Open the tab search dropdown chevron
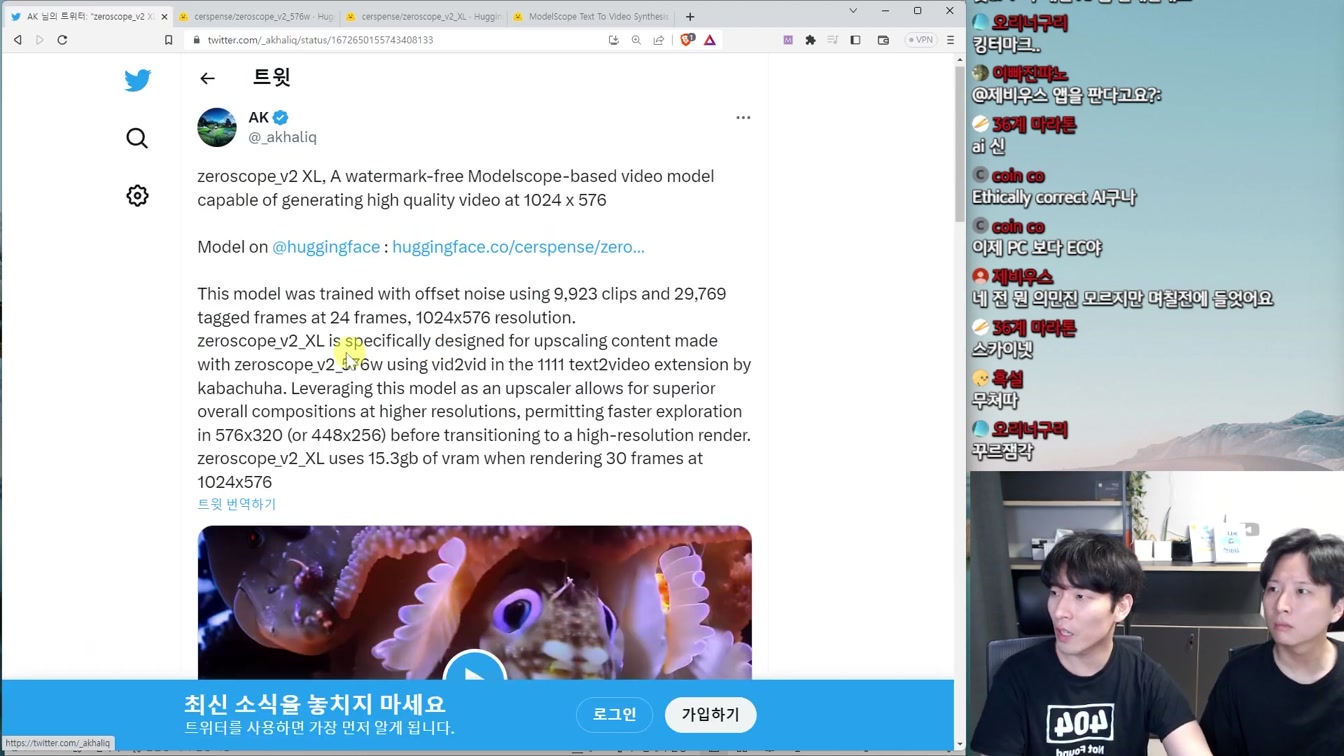This screenshot has width=1344, height=756. [x=853, y=11]
